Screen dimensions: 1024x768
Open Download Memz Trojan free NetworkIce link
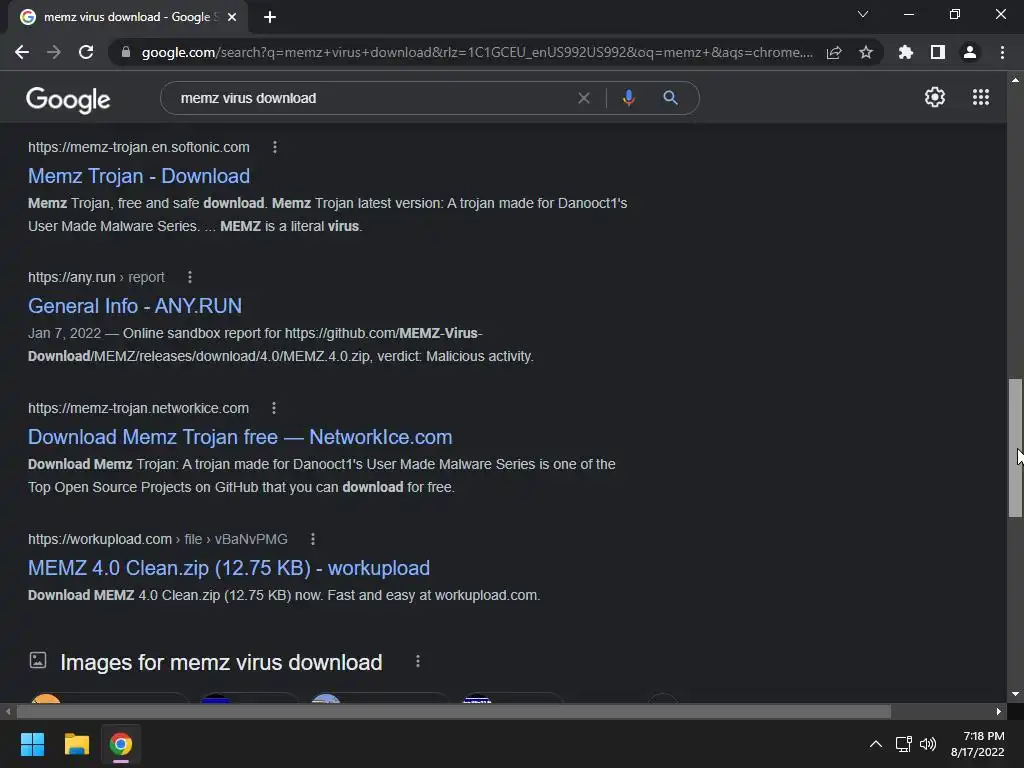coord(240,437)
